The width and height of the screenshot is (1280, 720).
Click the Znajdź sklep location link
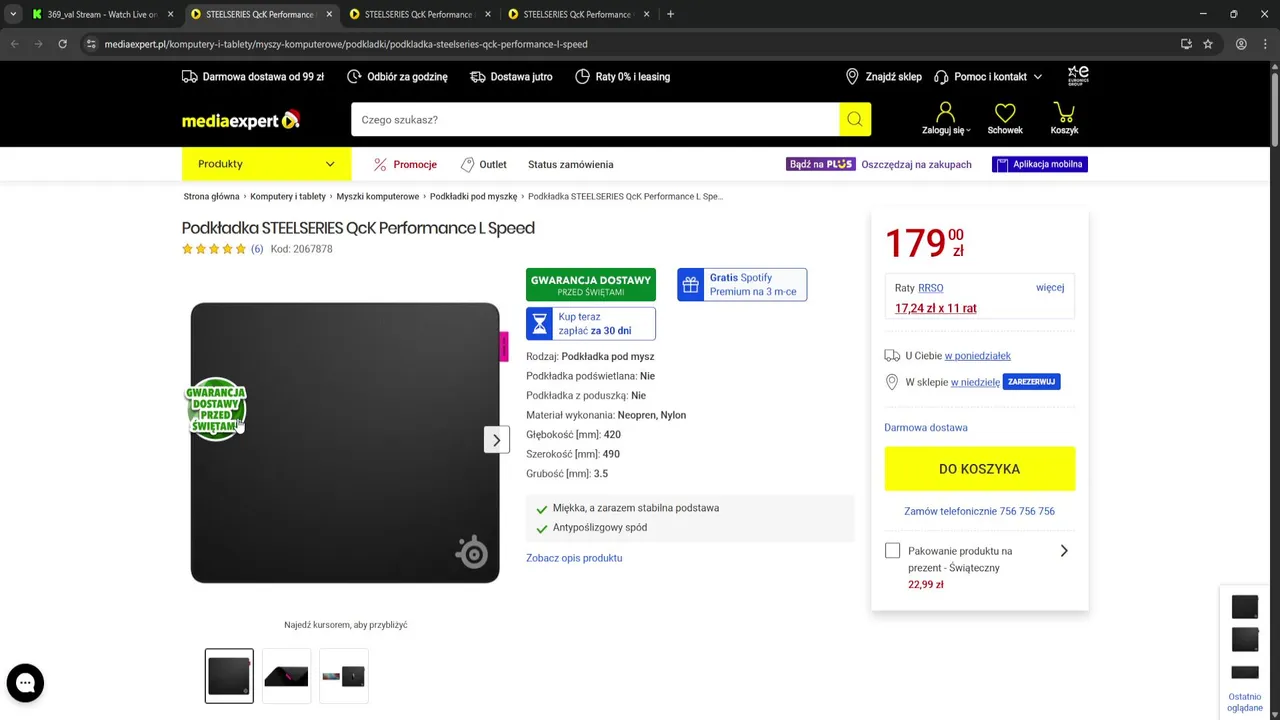pyautogui.click(x=883, y=77)
